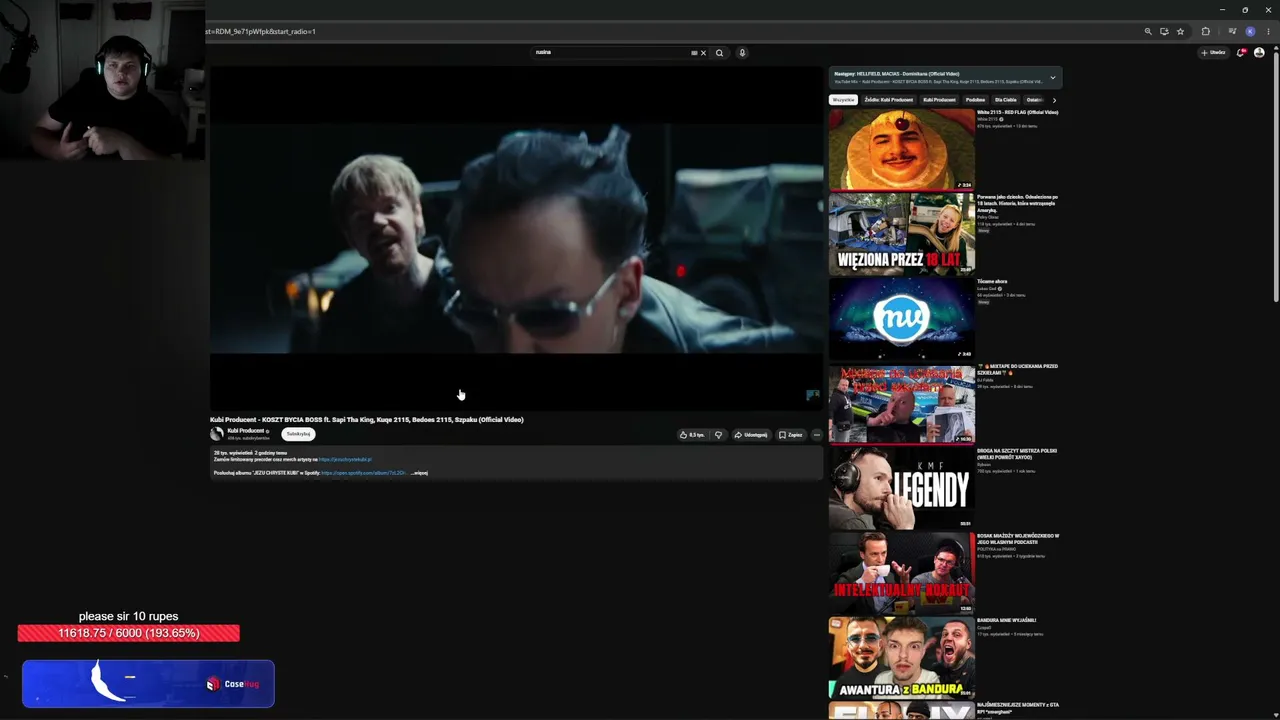Click the 'BANDURA MNIE WYJAŚNIŁ' video title
The width and height of the screenshot is (1280, 720).
point(1006,621)
